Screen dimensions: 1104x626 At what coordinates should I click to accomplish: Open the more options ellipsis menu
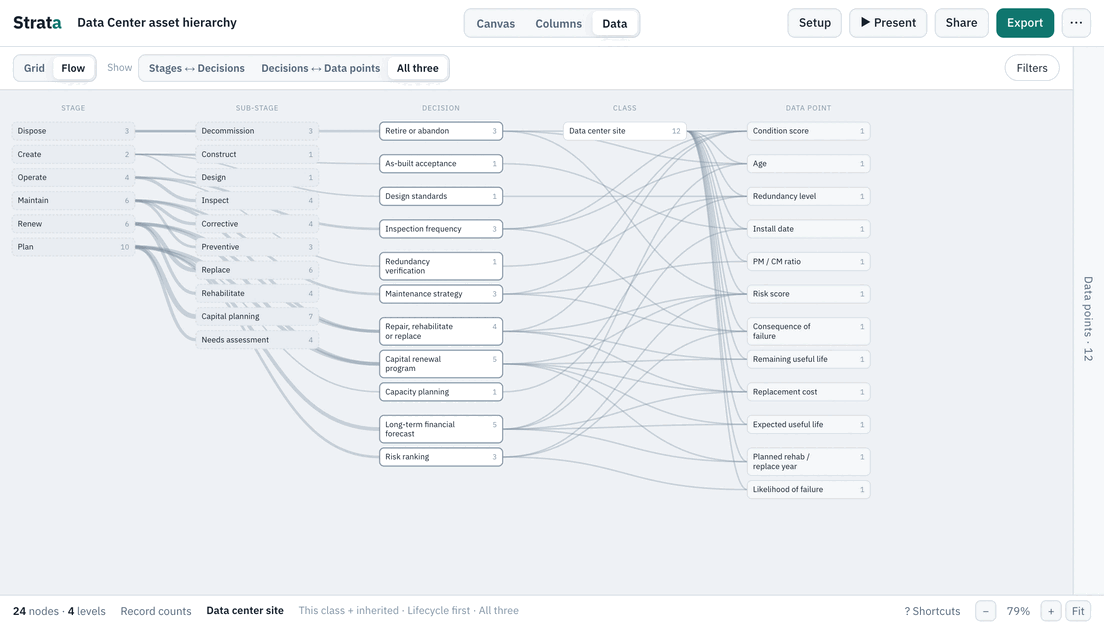pos(1076,23)
